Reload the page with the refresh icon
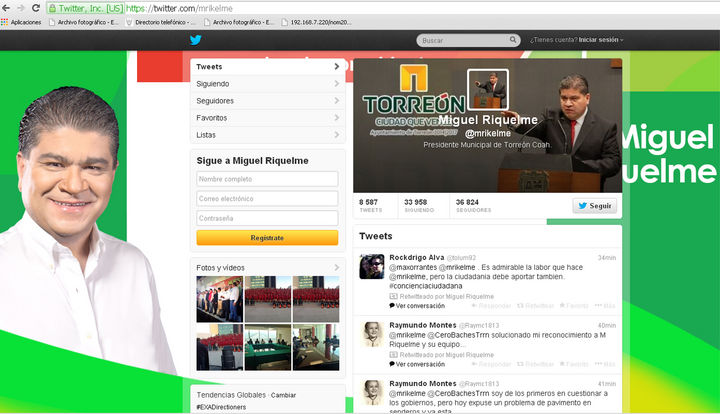The height and width of the screenshot is (414, 720). click(x=35, y=7)
